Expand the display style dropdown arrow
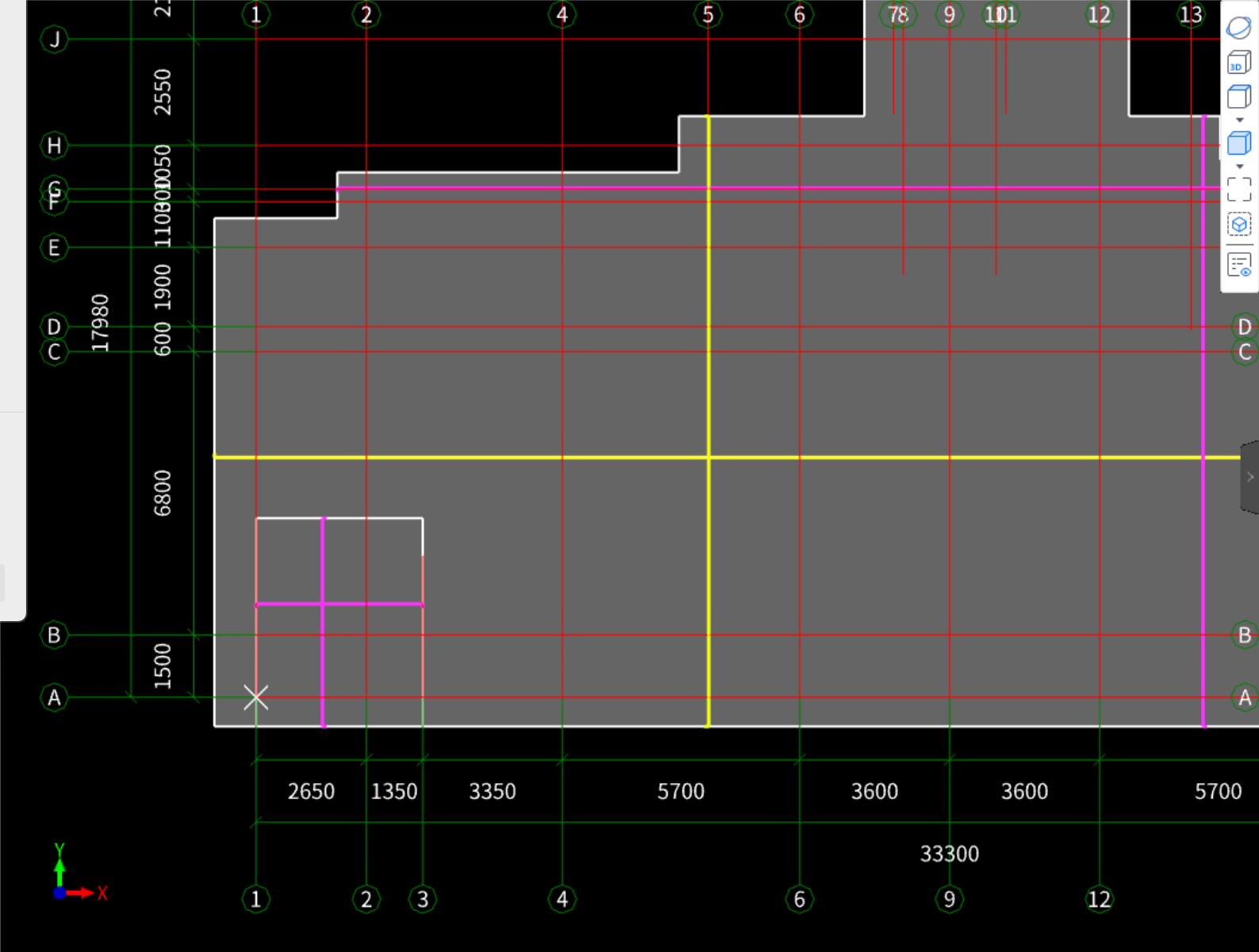This screenshot has width=1259, height=952. click(x=1240, y=167)
